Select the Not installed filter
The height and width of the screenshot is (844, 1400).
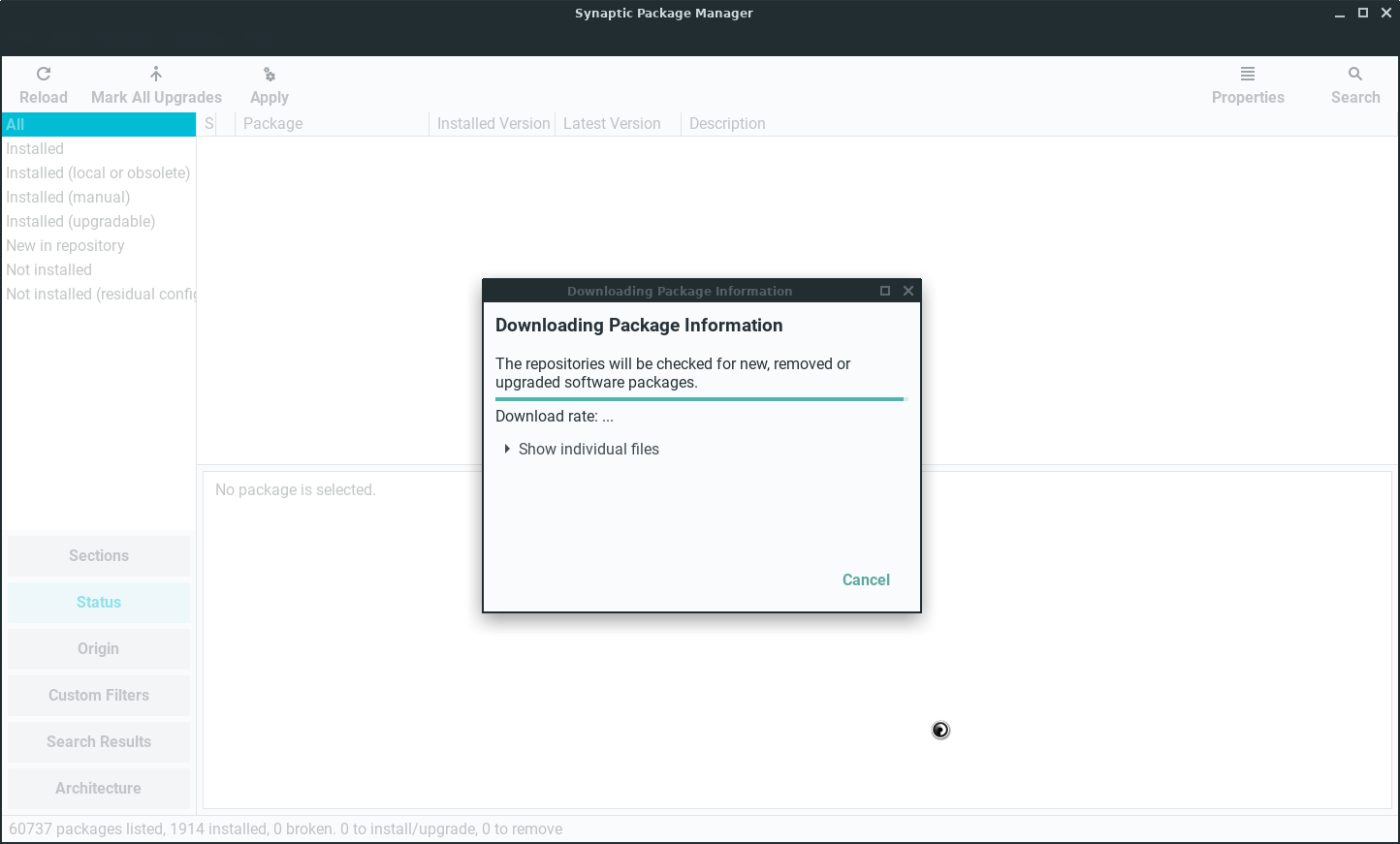tap(99, 269)
